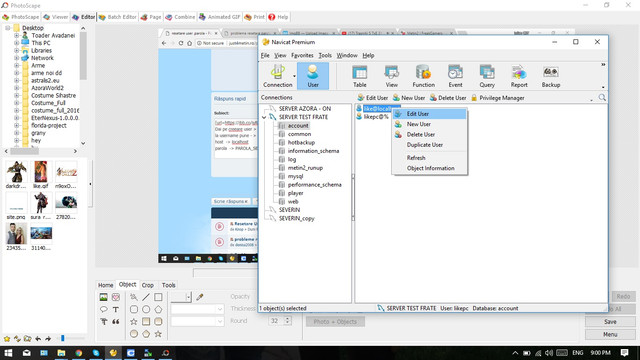This screenshot has height=360, width=640.
Task: Open the Navicat Tools menu
Action: [x=325, y=56]
